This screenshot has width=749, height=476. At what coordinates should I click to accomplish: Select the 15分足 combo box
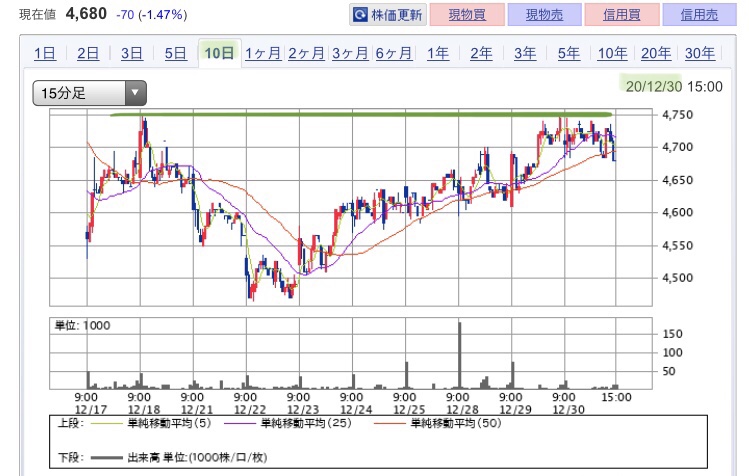(x=89, y=93)
